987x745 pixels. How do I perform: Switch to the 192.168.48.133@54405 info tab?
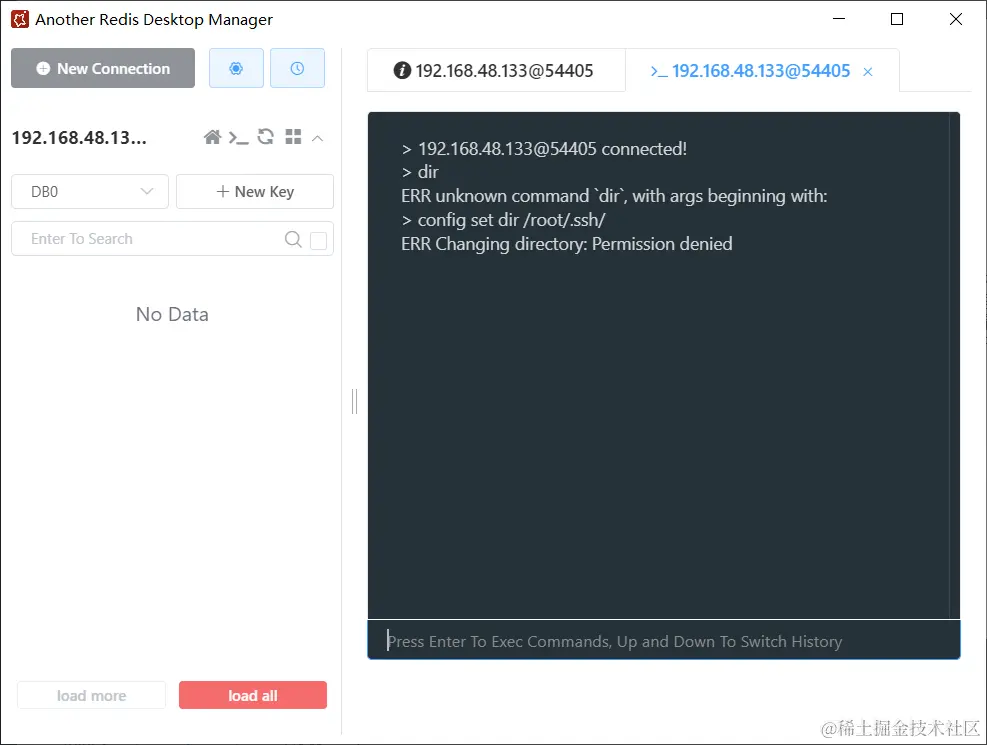[x=496, y=70]
